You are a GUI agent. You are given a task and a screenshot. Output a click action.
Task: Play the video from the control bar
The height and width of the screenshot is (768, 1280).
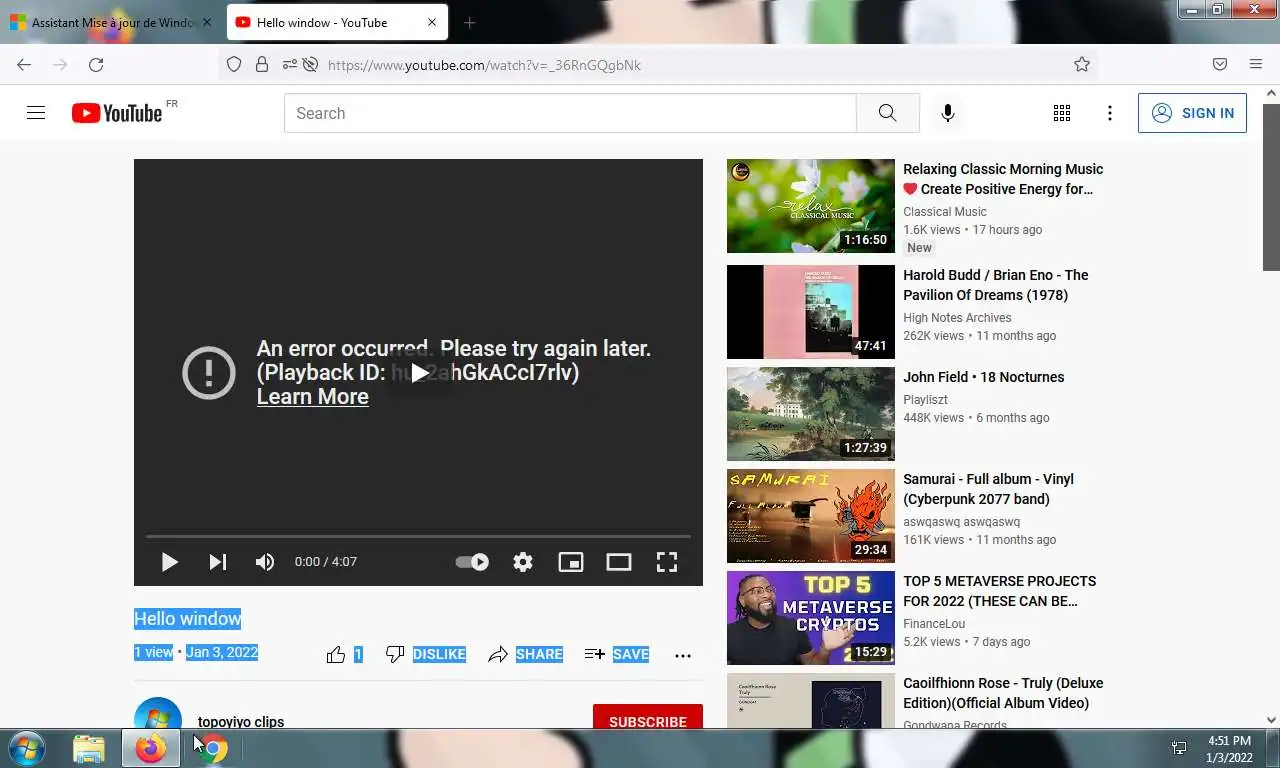[x=169, y=562]
